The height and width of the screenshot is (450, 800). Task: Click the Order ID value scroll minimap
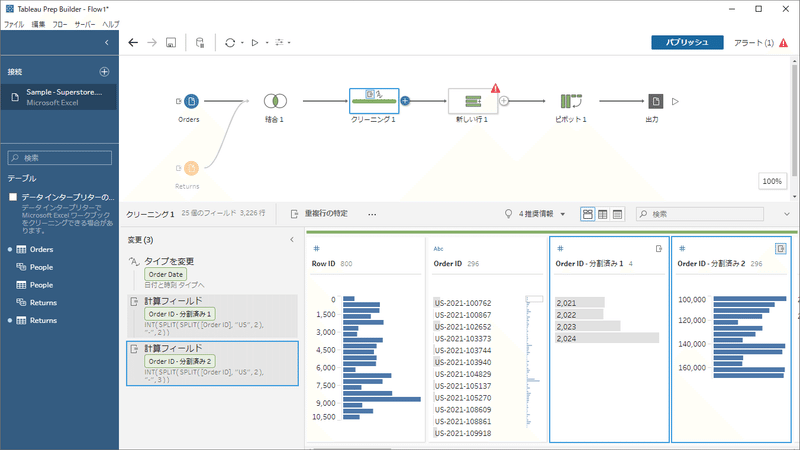pos(534,361)
